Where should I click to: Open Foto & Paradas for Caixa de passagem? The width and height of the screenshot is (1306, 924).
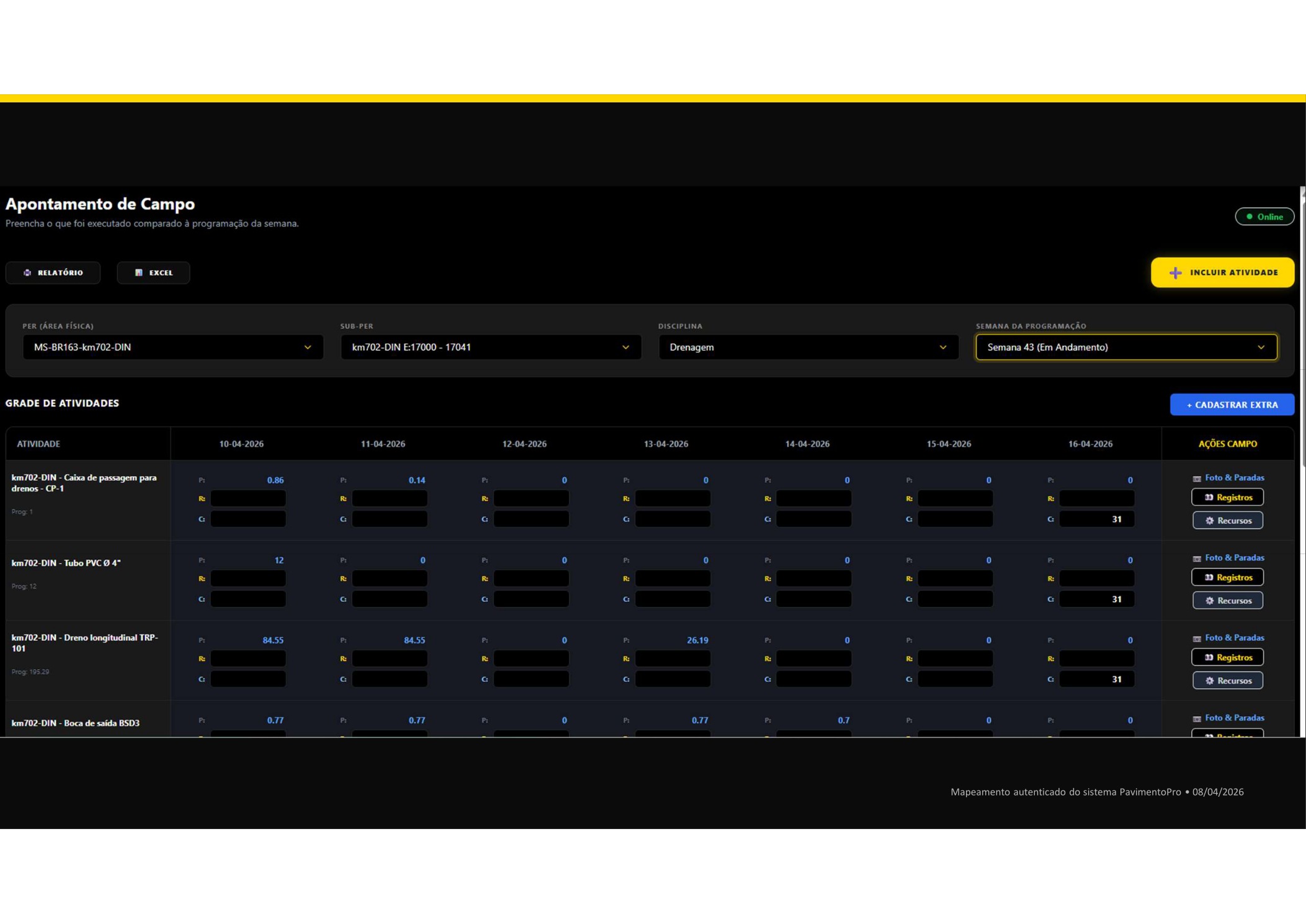pyautogui.click(x=1228, y=478)
